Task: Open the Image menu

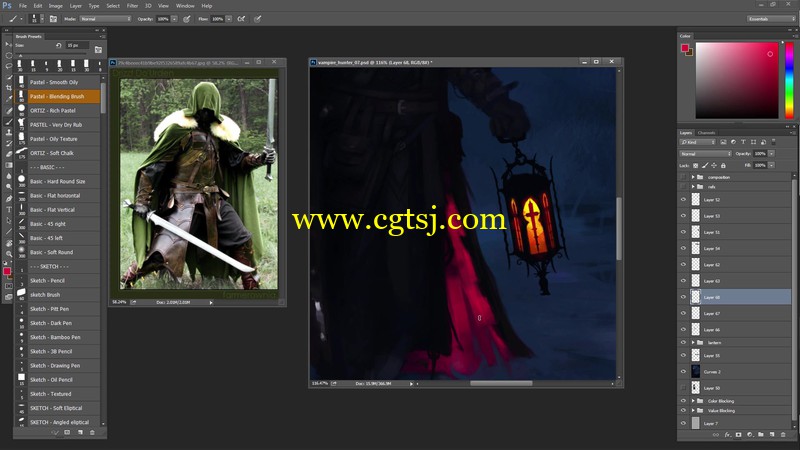Action: pyautogui.click(x=56, y=6)
